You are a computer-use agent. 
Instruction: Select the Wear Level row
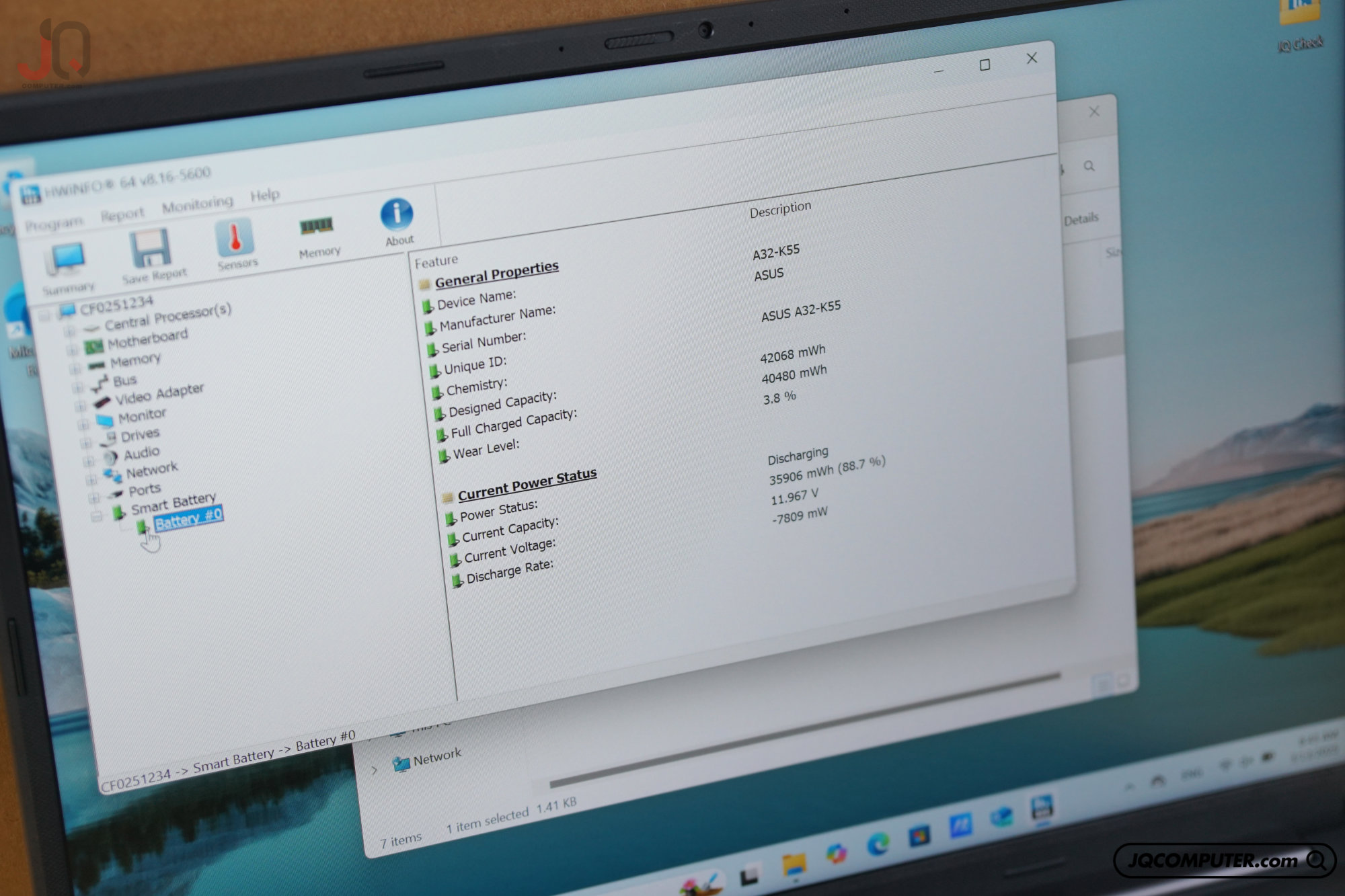tap(486, 448)
